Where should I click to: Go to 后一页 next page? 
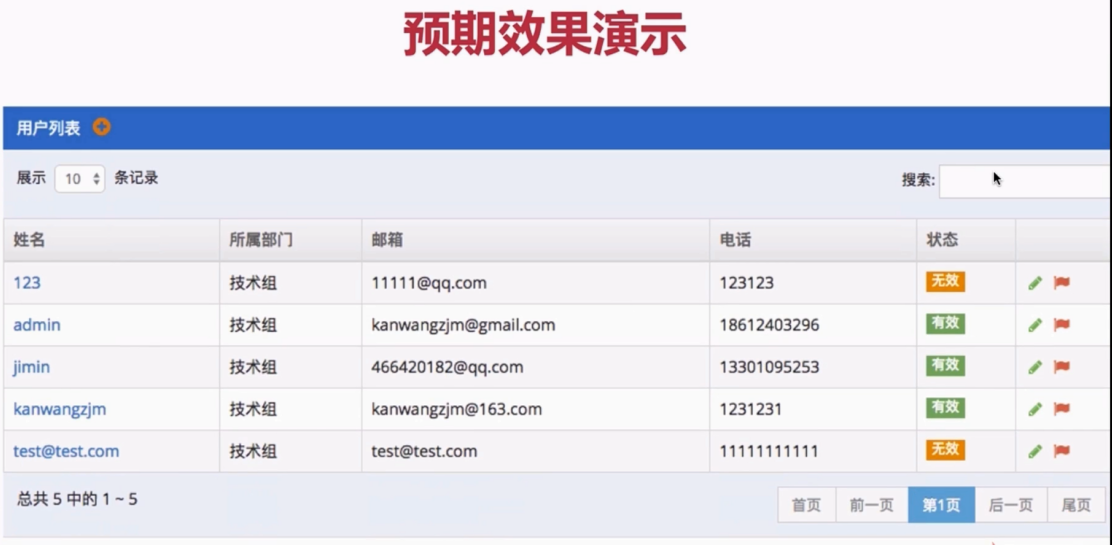click(x=1011, y=505)
